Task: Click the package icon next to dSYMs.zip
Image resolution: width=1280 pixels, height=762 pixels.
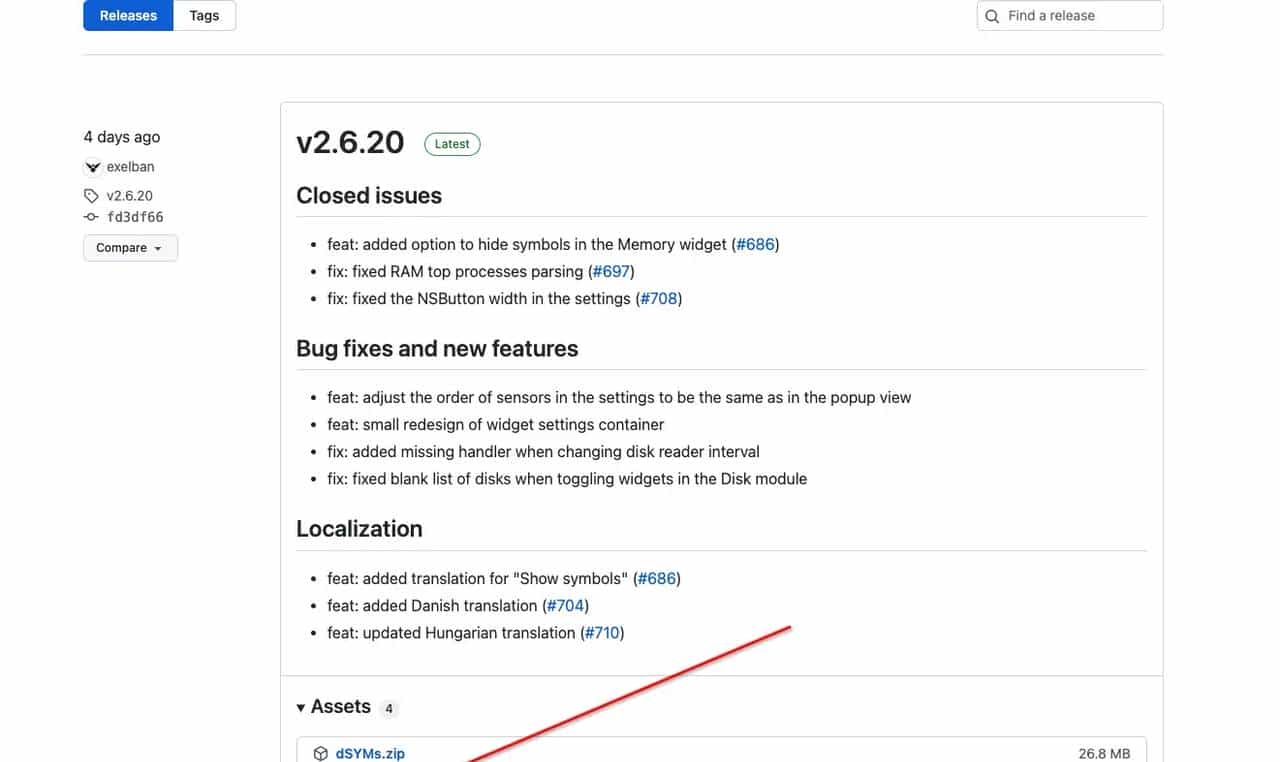Action: click(x=320, y=753)
